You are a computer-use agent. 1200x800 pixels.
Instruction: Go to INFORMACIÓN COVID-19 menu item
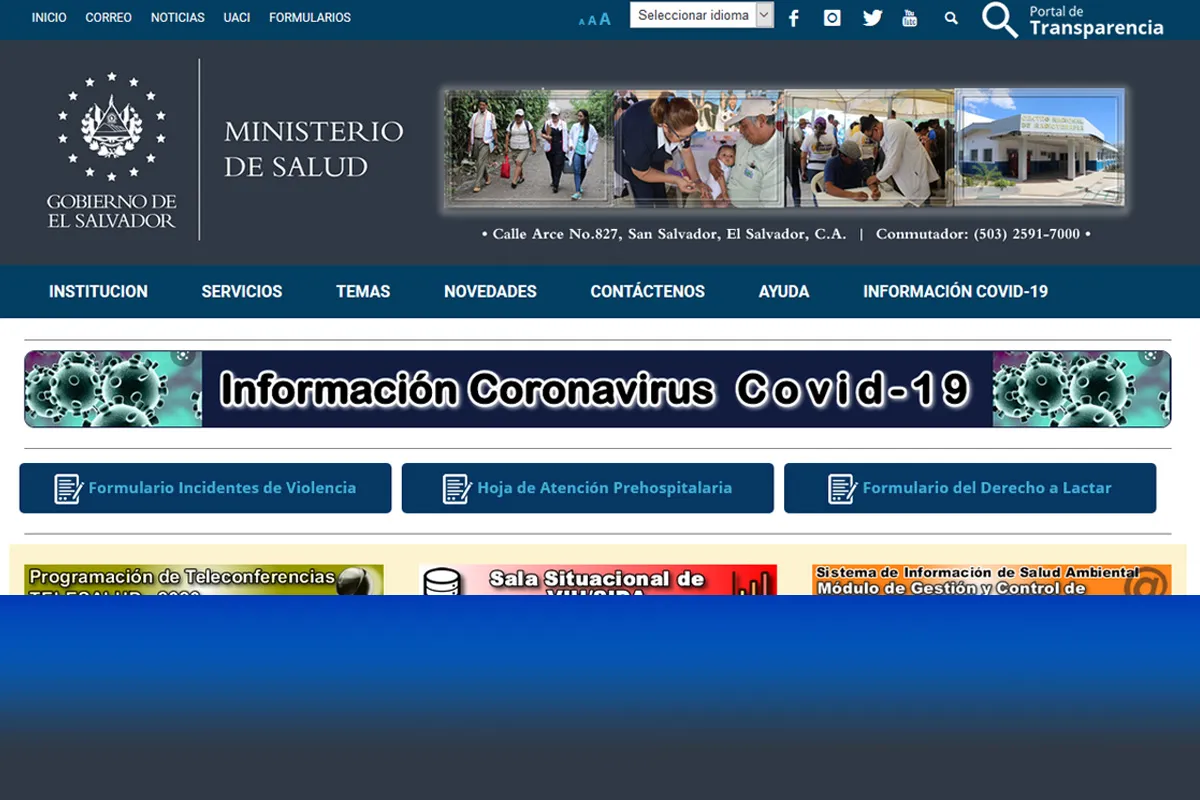[x=955, y=291]
